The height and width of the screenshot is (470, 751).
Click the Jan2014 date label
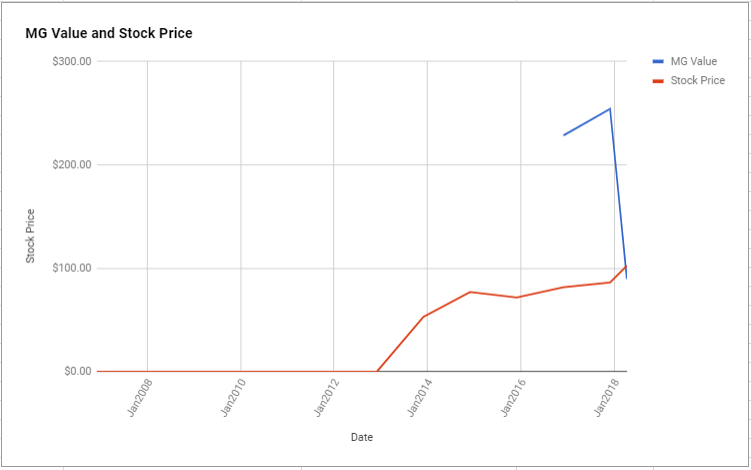[x=420, y=398]
